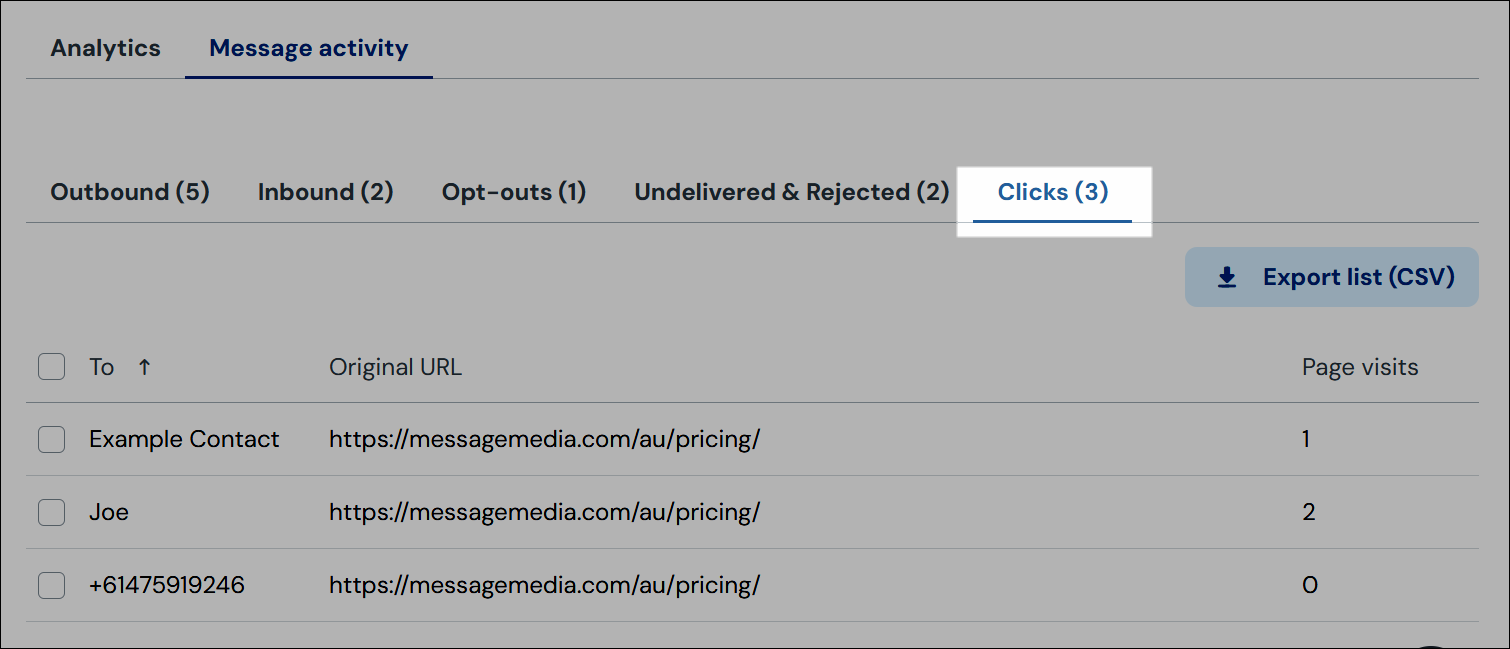Open the pricing URL in Joe's row
This screenshot has height=649, width=1510.
[x=545, y=512]
